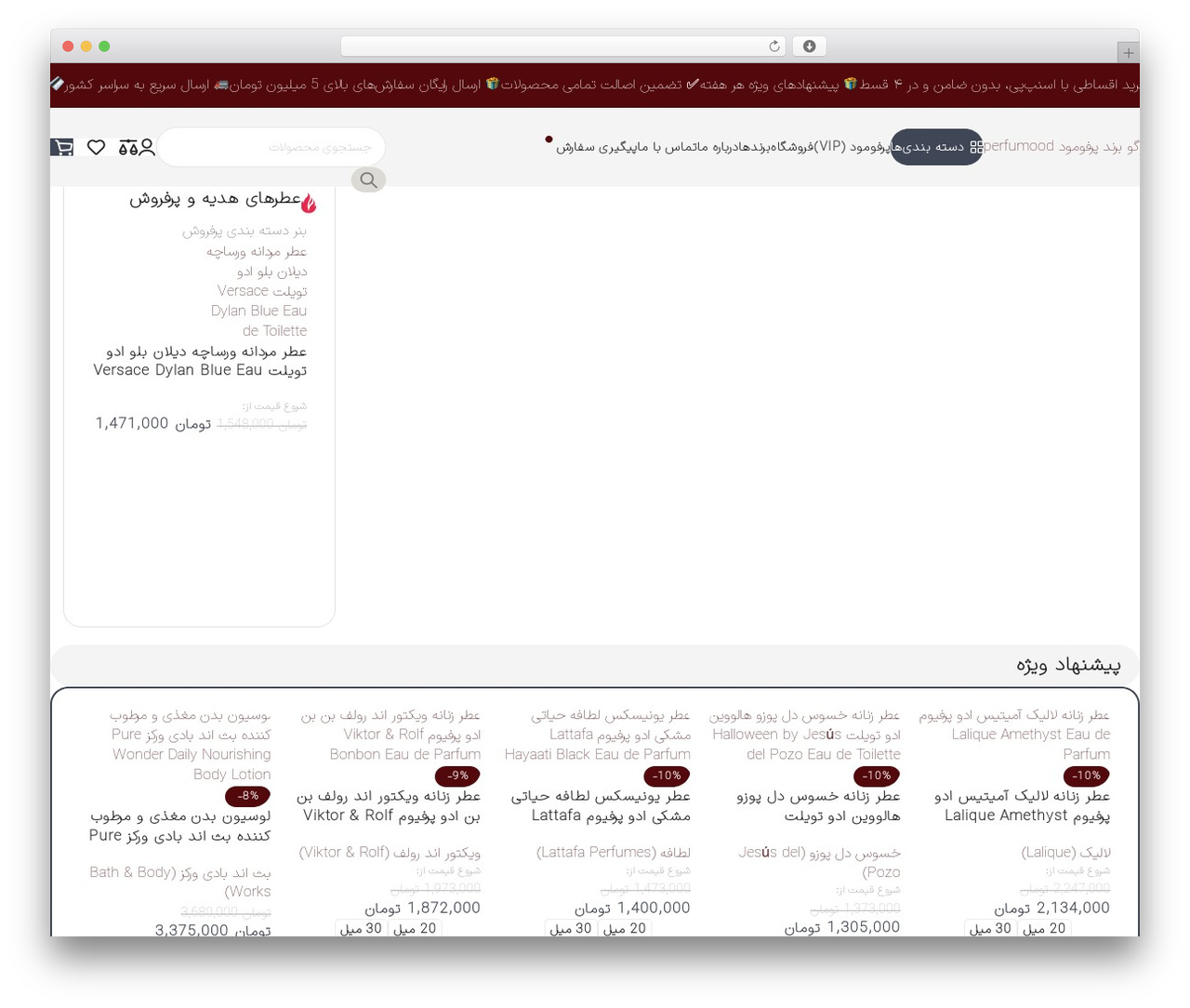Click the پیشنهاد ویژه section heading
The height and width of the screenshot is (1008, 1190).
(1068, 666)
